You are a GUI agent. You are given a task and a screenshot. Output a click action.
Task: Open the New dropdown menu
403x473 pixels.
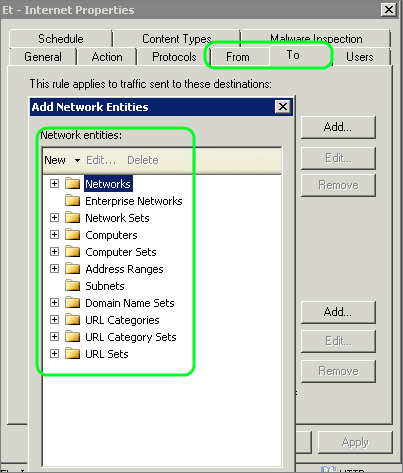click(x=62, y=160)
